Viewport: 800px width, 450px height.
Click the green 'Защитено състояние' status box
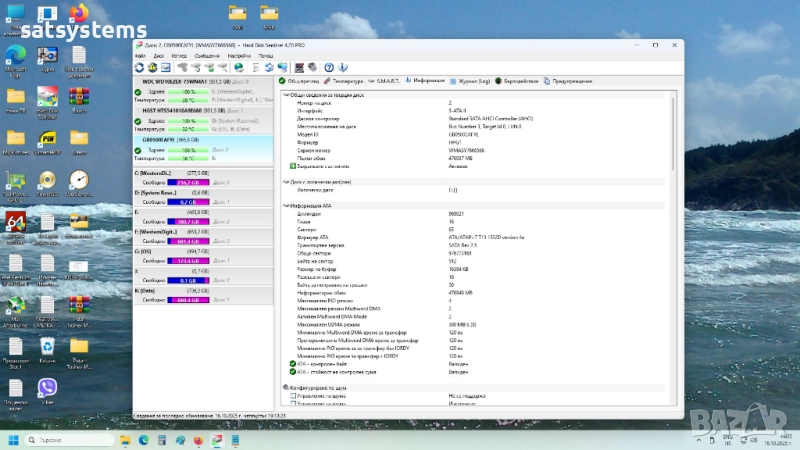(x=293, y=166)
